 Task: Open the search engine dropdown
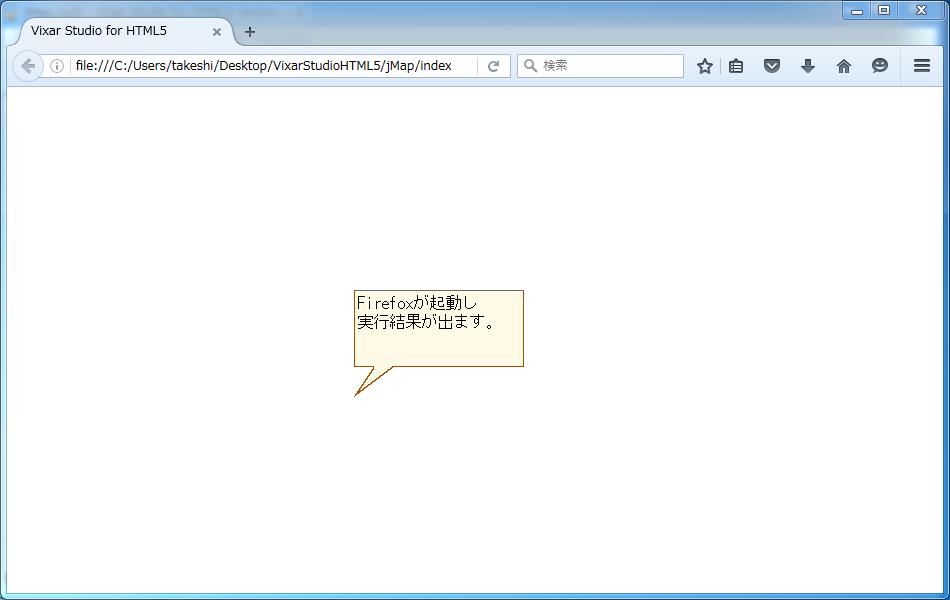530,65
